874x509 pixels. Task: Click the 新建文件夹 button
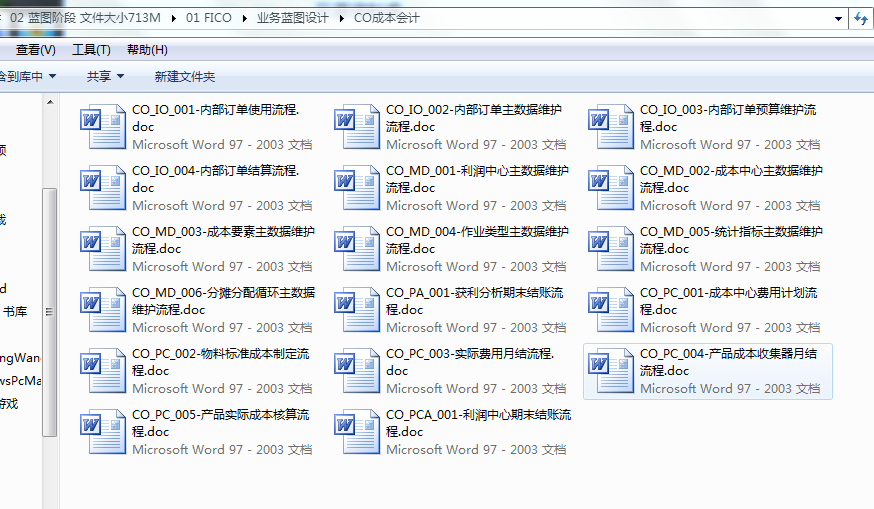[x=184, y=76]
